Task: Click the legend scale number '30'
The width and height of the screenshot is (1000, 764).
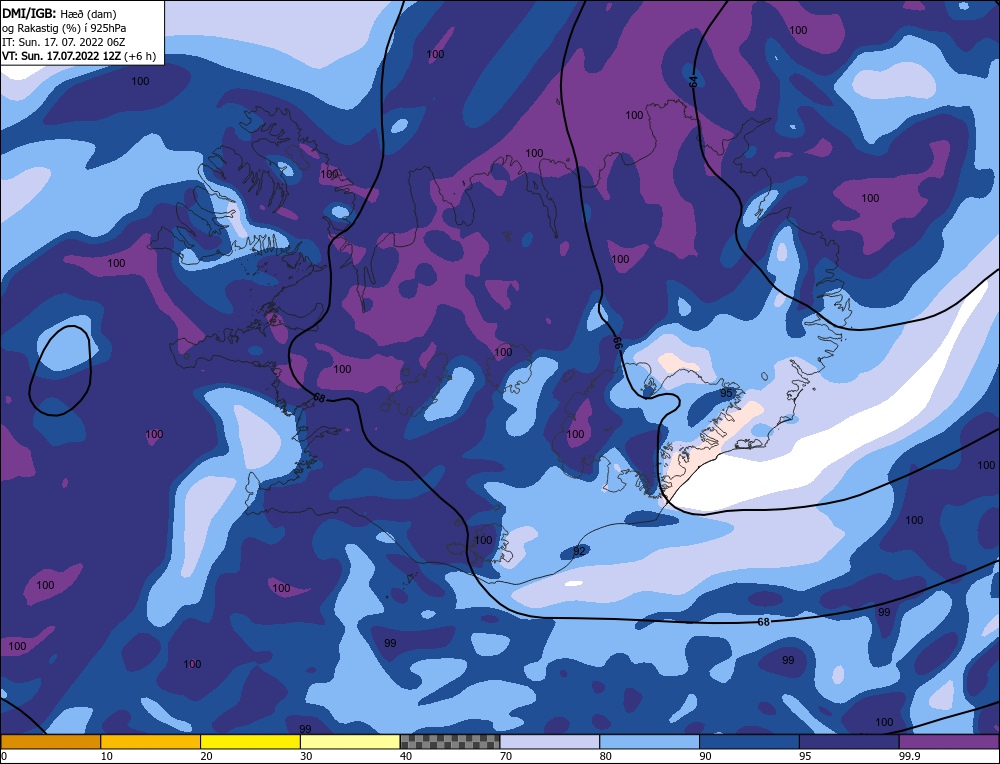Action: (306, 756)
